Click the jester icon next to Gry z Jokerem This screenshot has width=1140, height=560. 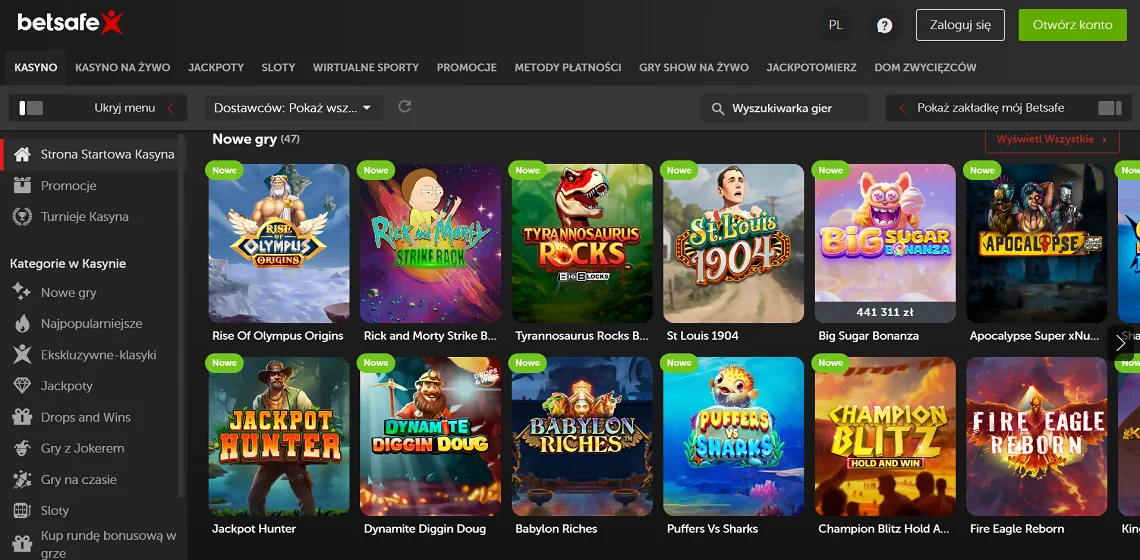click(22, 448)
